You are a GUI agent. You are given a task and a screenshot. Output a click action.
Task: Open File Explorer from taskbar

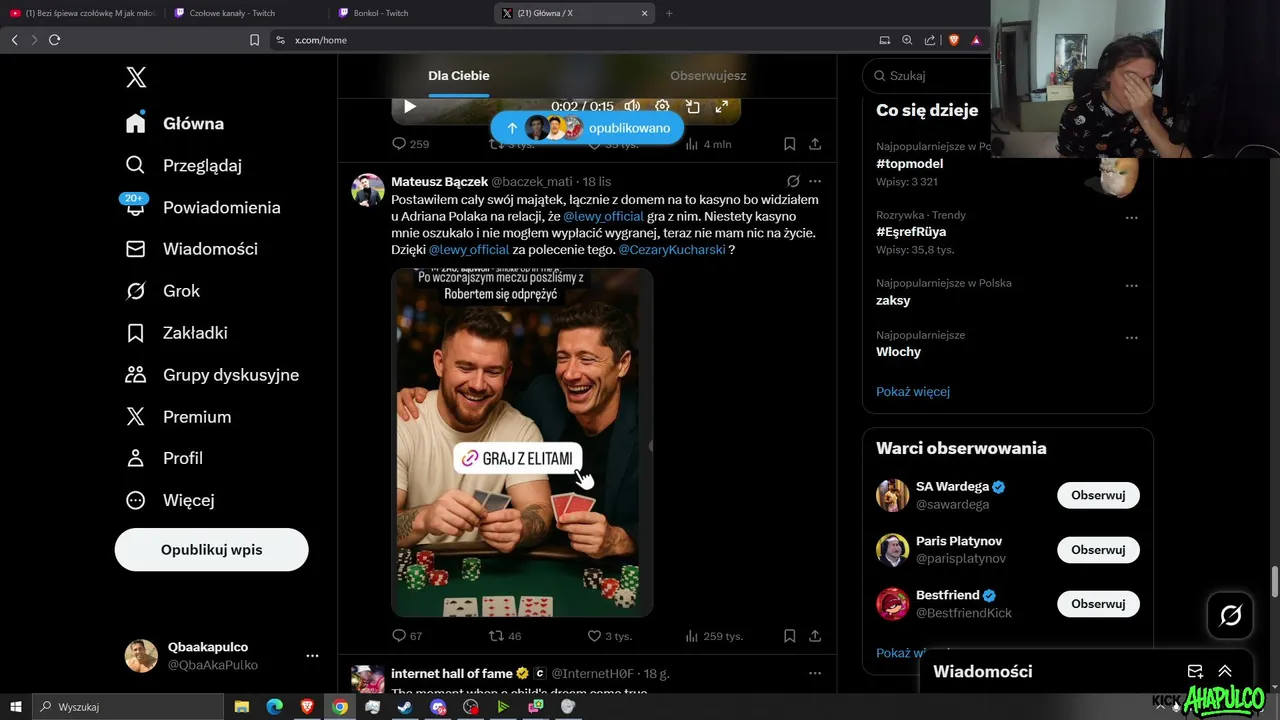pyautogui.click(x=242, y=707)
